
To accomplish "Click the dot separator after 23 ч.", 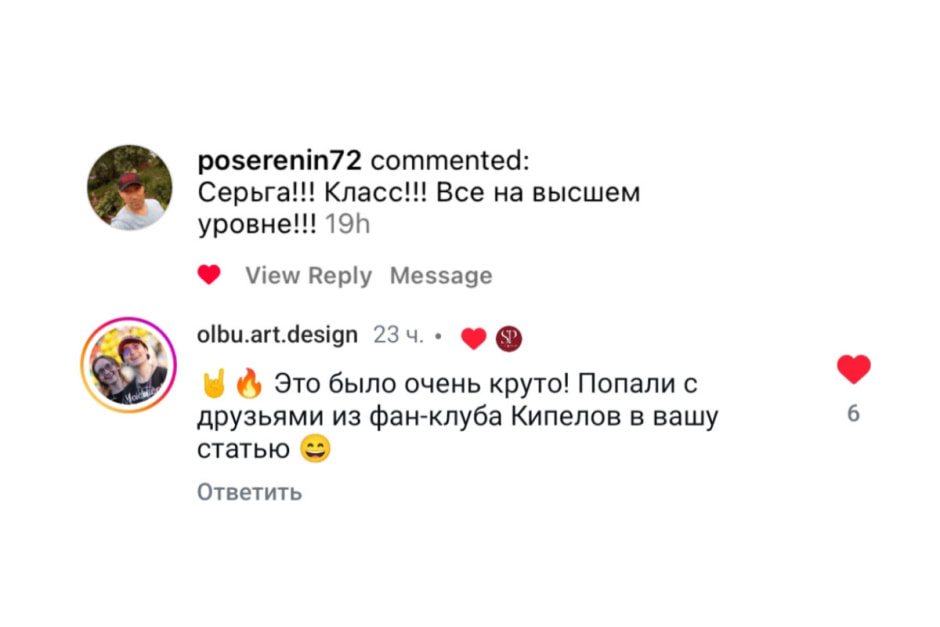I will point(438,336).
